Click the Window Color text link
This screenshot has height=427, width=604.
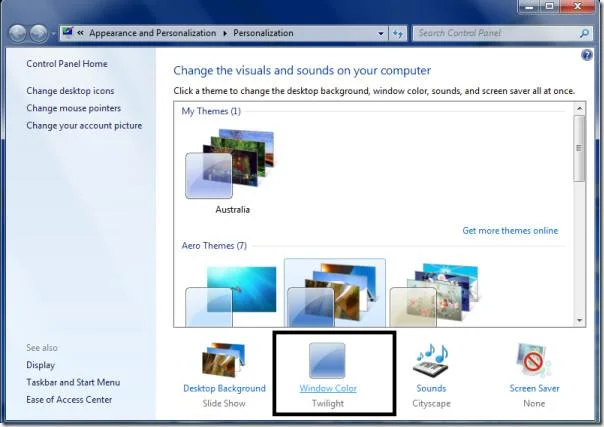click(x=328, y=388)
